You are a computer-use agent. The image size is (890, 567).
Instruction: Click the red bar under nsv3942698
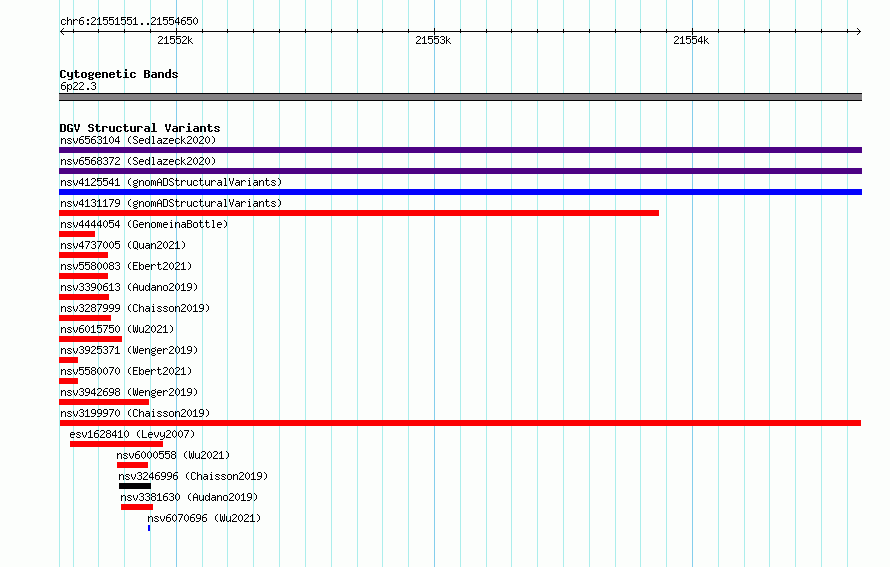[104, 402]
